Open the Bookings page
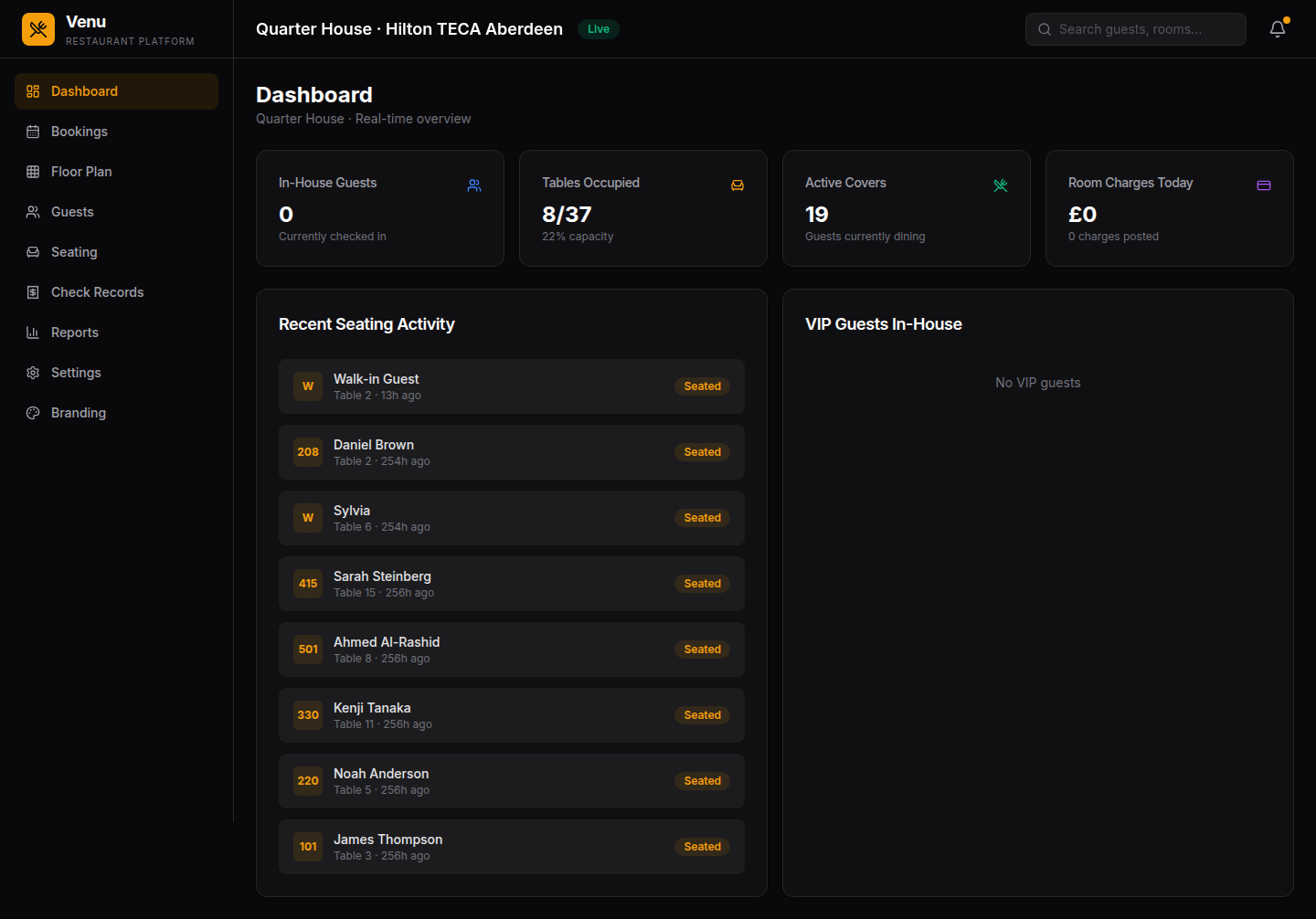This screenshot has width=1316, height=919. [x=80, y=132]
